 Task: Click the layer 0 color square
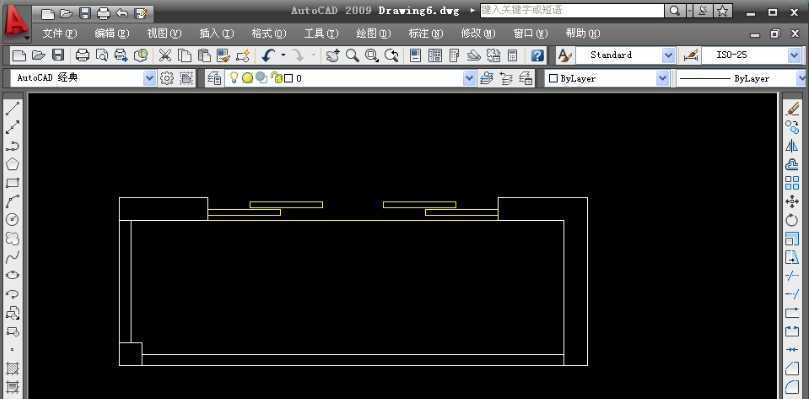point(289,78)
